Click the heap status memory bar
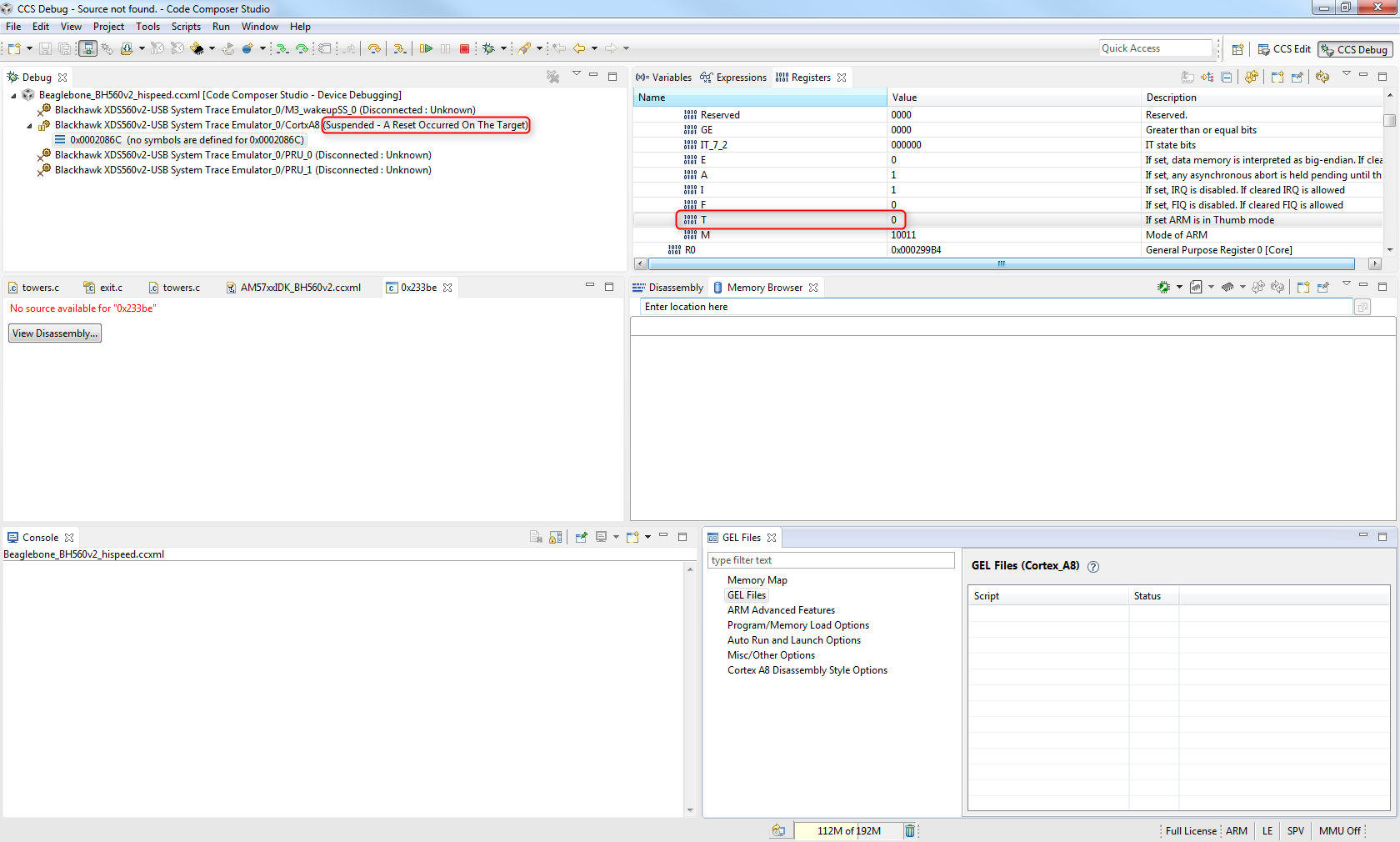This screenshot has width=1400, height=842. [x=848, y=831]
